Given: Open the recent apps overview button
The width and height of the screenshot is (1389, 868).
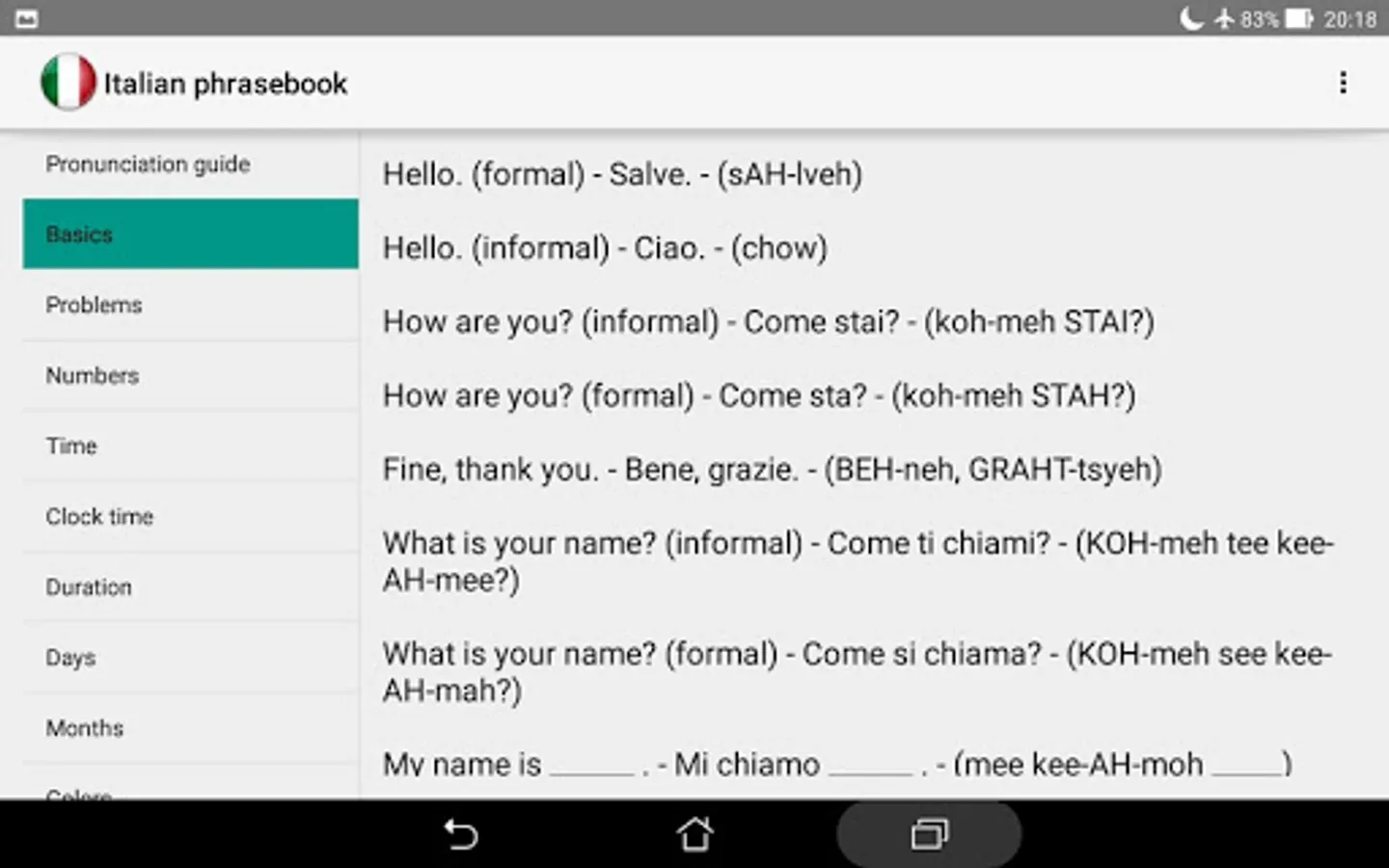Looking at the screenshot, I should (929, 834).
